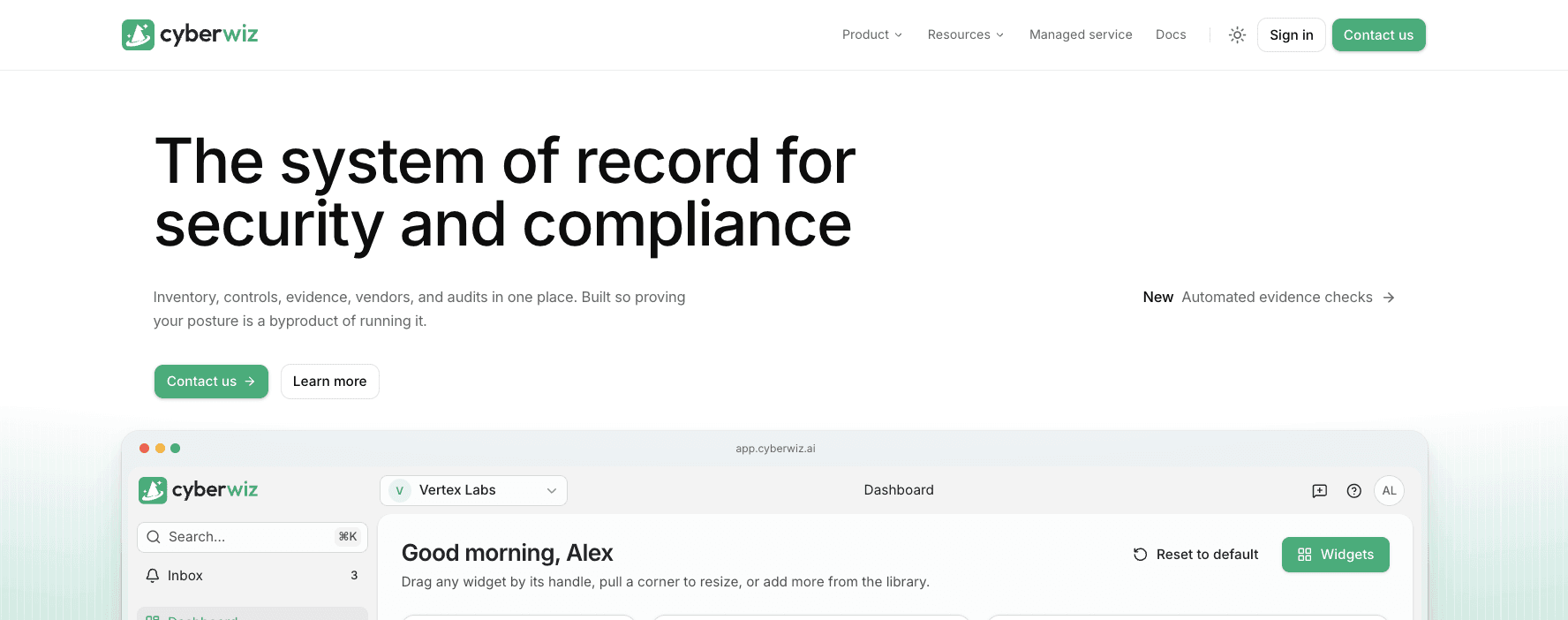Viewport: 1568px width, 620px height.
Task: Expand the Resources dropdown menu
Action: click(x=965, y=34)
